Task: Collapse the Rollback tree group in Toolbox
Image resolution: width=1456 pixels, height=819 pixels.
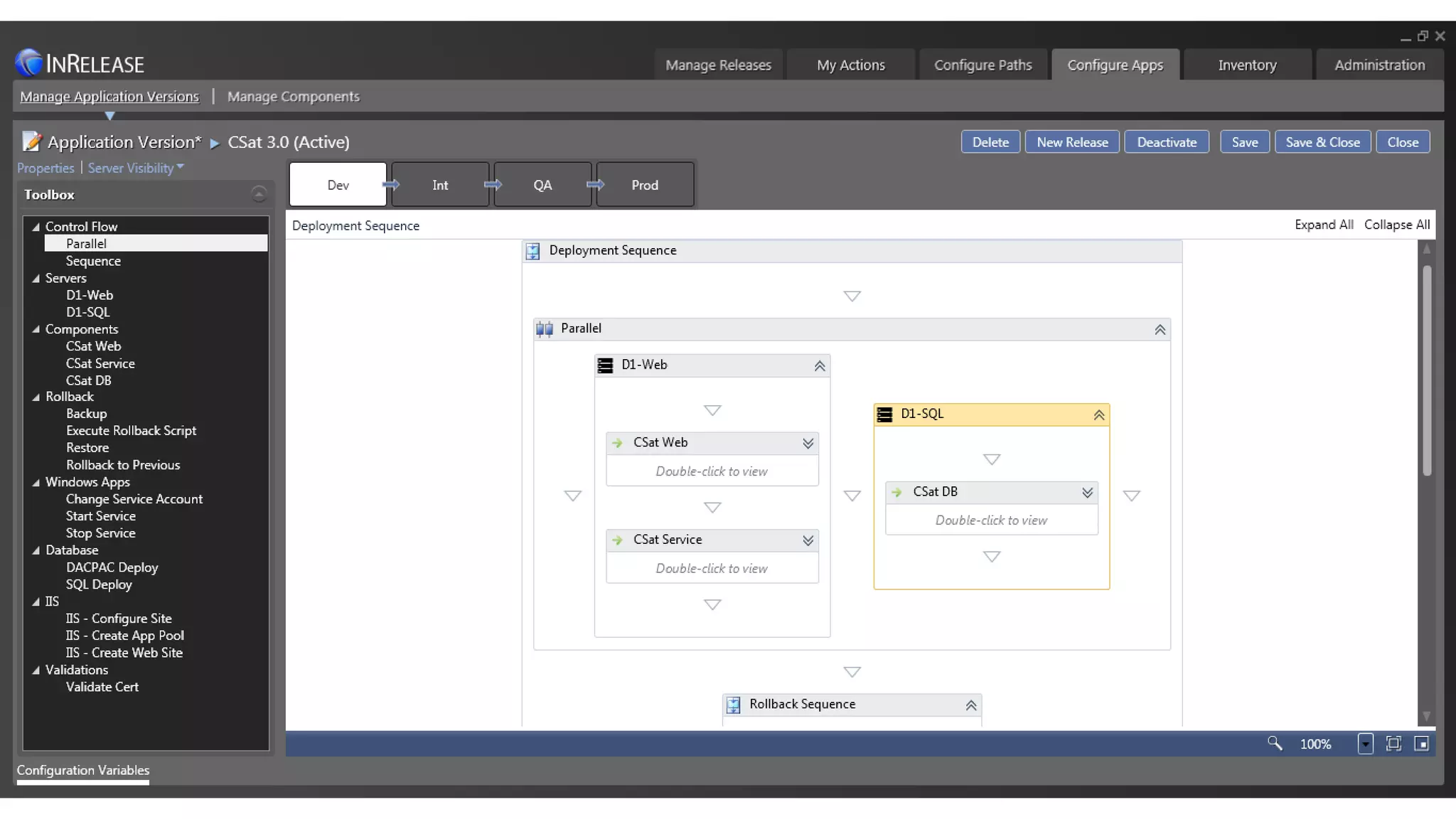Action: click(x=36, y=397)
